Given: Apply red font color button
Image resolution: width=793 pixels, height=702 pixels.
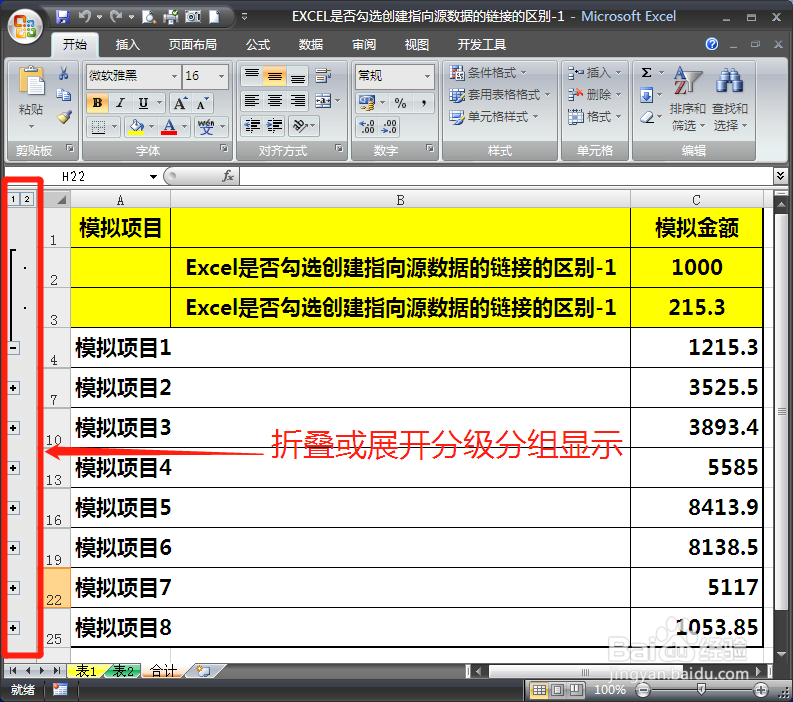Looking at the screenshot, I should point(169,126).
